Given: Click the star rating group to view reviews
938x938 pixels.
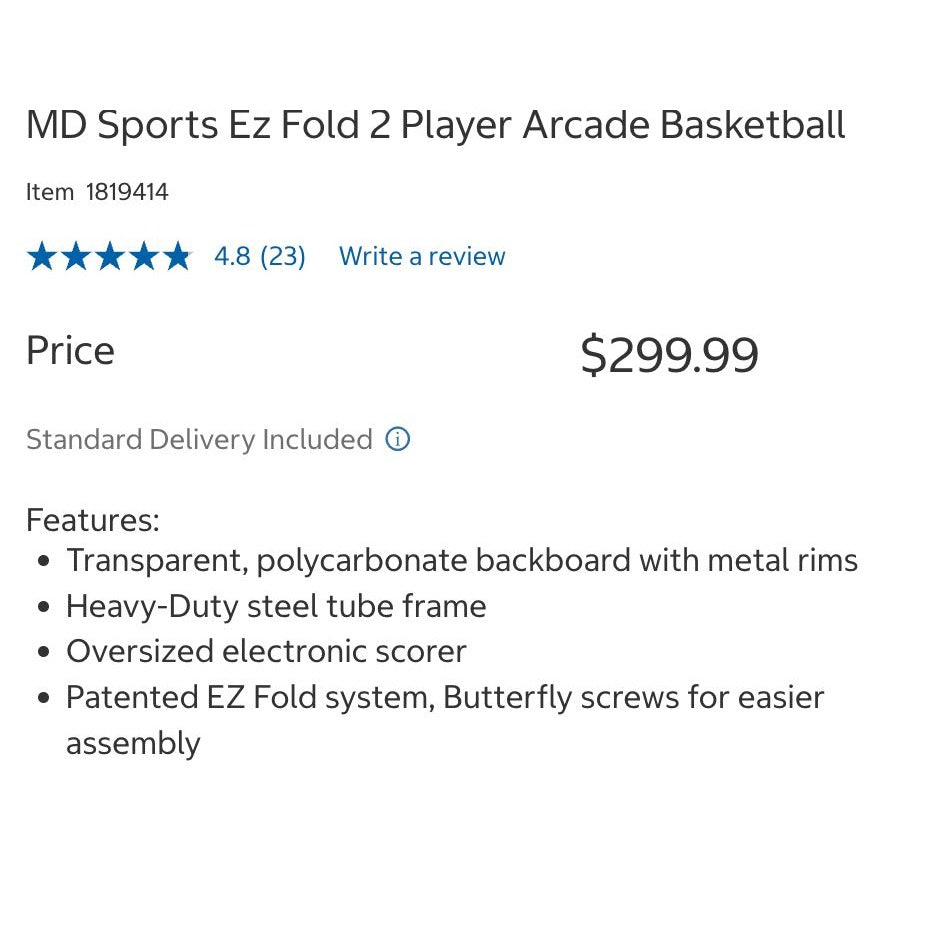Looking at the screenshot, I should tap(109, 256).
